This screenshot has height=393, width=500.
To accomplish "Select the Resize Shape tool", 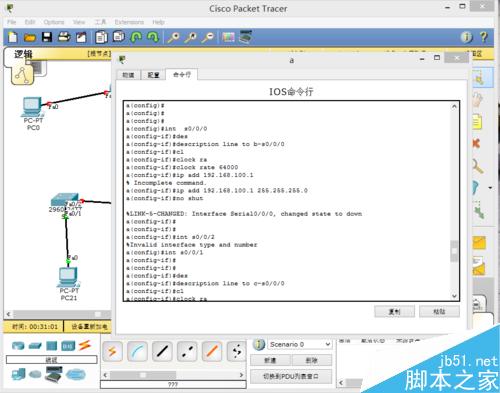I will [x=479, y=210].
